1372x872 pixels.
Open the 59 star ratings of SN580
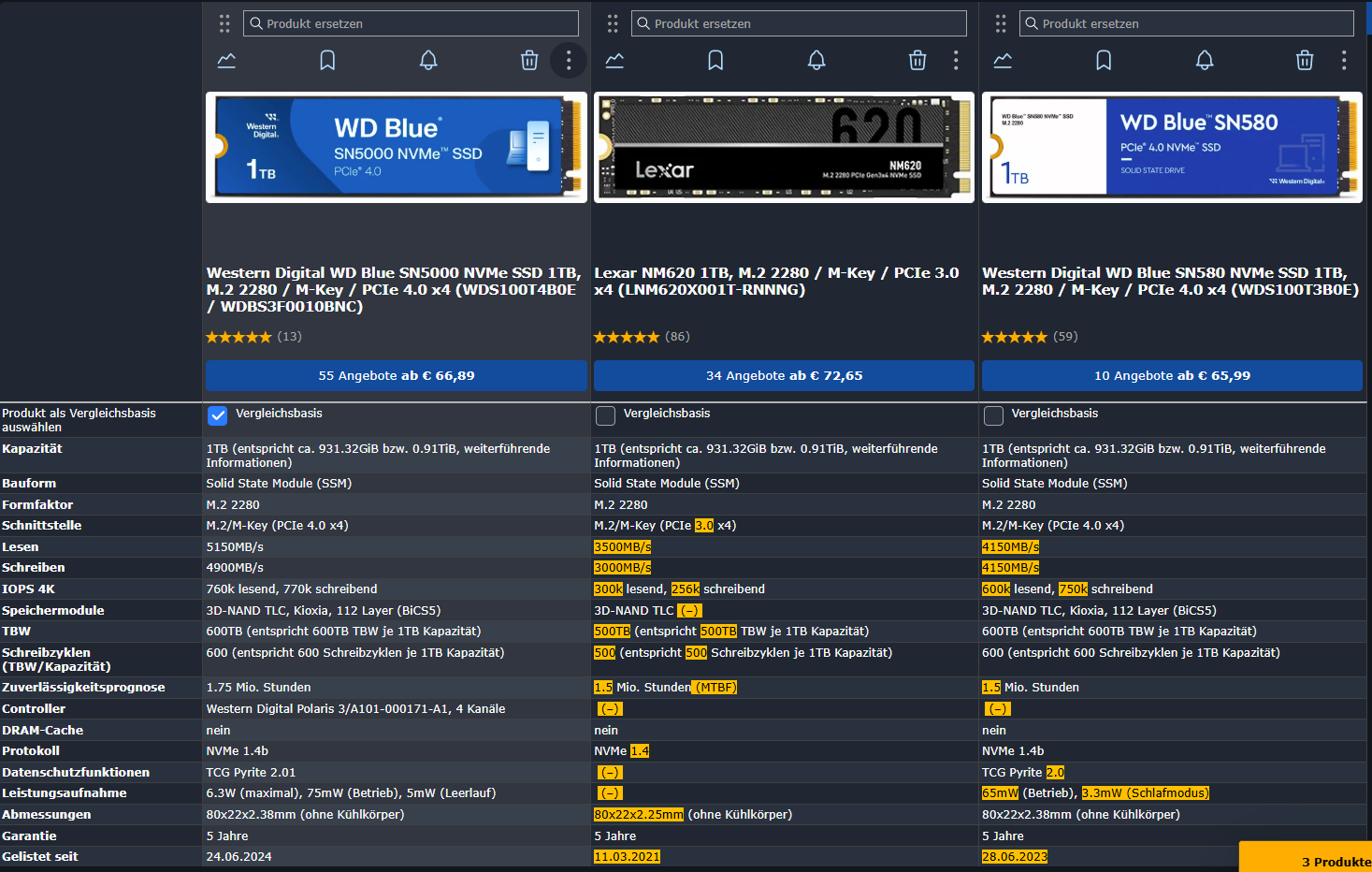(x=1030, y=337)
